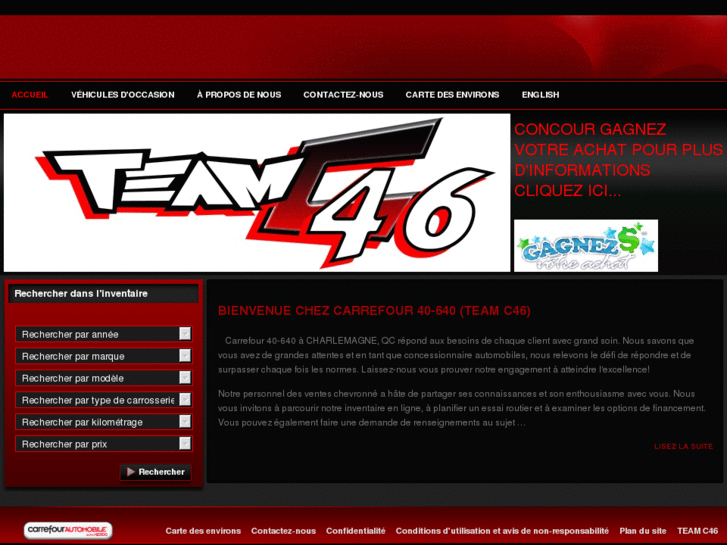The image size is (727, 545).
Task: Switch site language to ENGLISH
Action: (540, 95)
